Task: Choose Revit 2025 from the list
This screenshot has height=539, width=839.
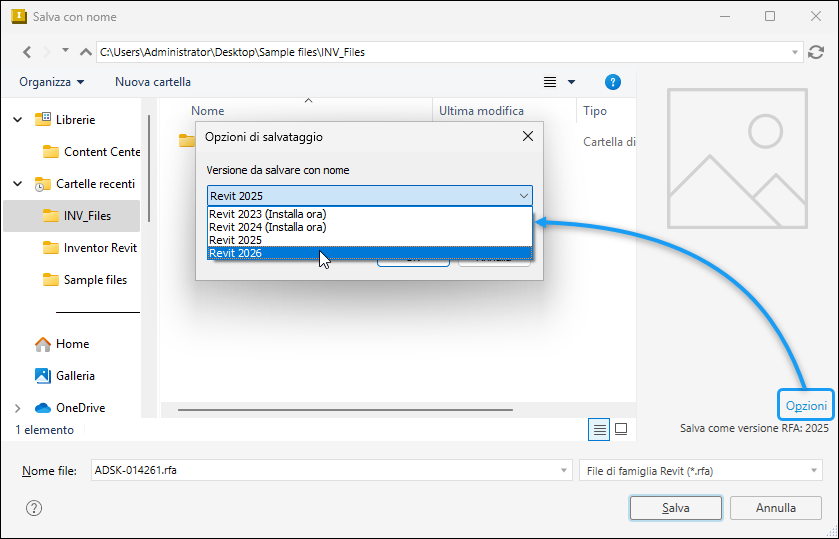Action: 370,240
